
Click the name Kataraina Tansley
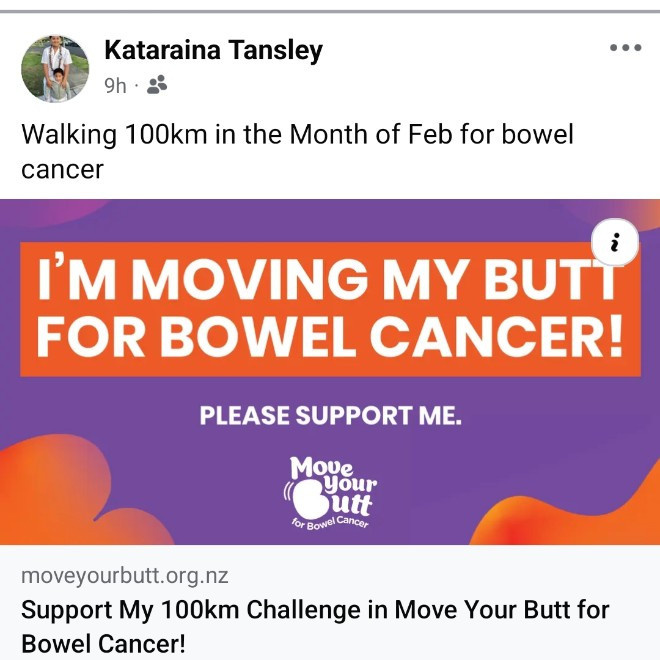pos(213,50)
